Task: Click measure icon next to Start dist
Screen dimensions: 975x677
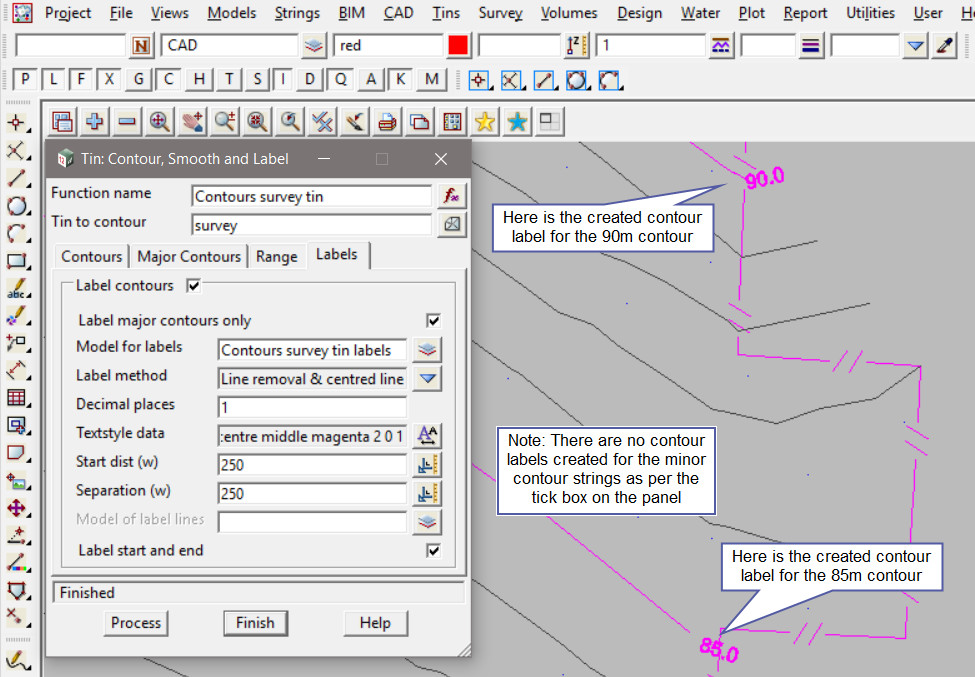Action: click(x=427, y=464)
